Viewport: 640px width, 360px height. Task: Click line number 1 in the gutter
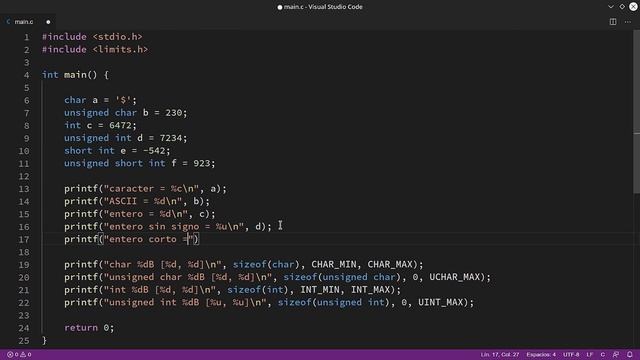pos(27,37)
